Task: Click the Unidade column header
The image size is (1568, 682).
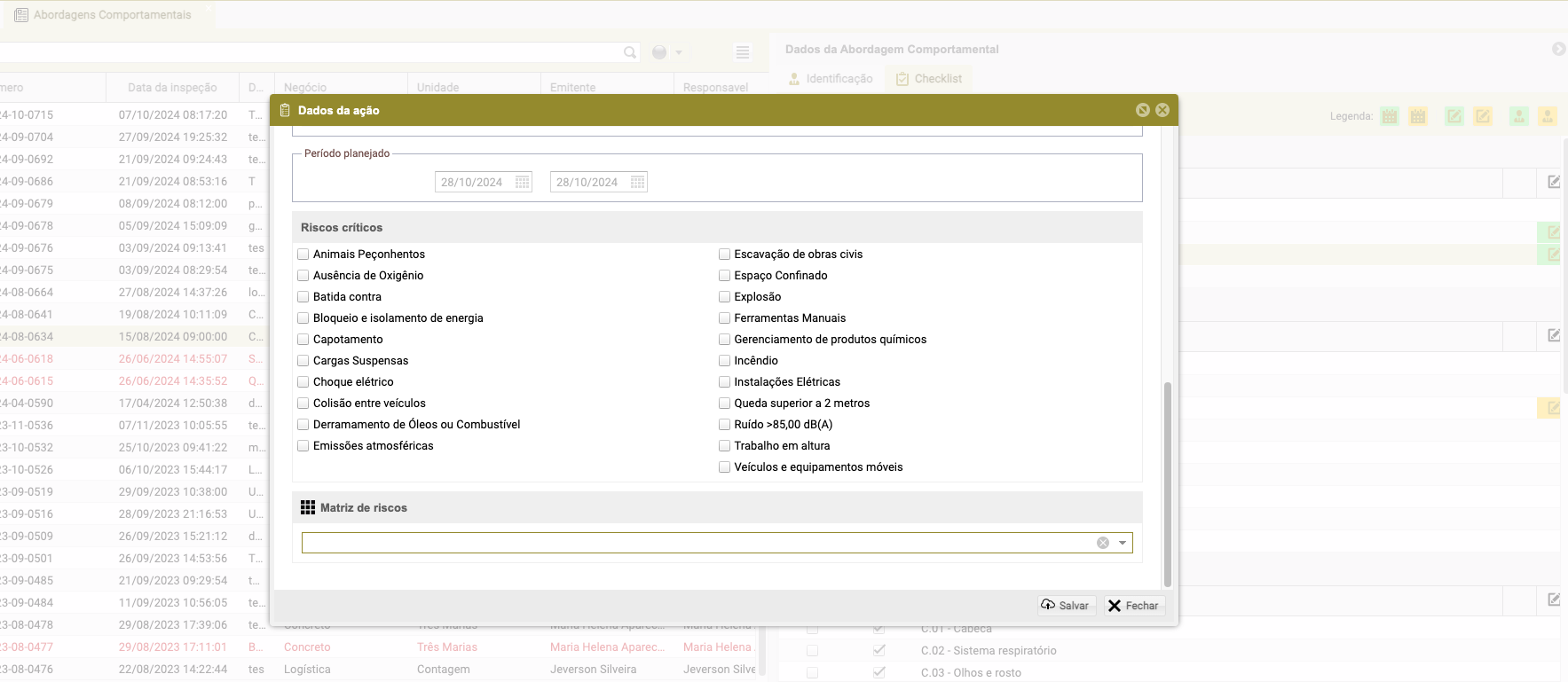Action: [474, 88]
